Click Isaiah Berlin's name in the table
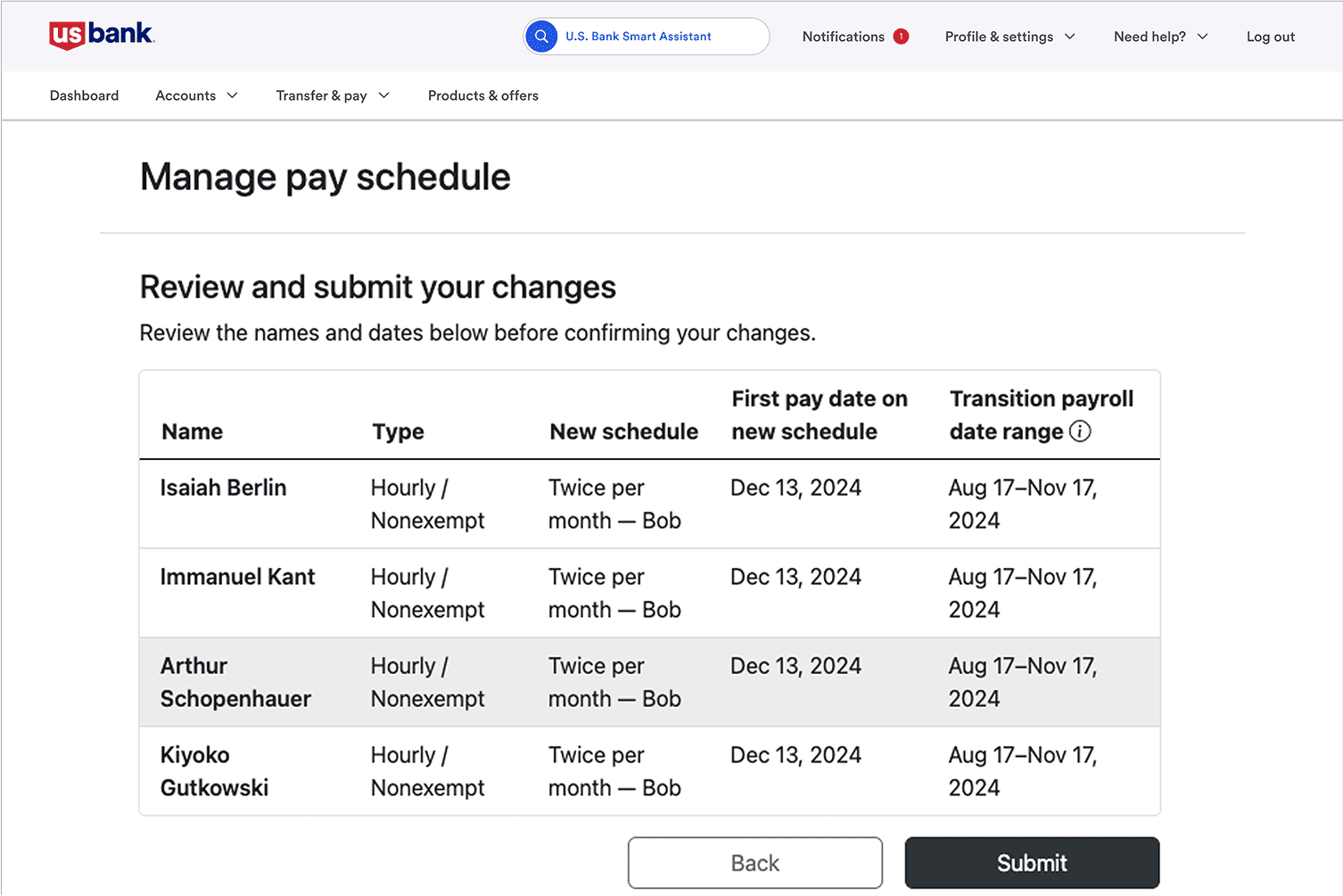This screenshot has width=1343, height=896. pyautogui.click(x=223, y=487)
